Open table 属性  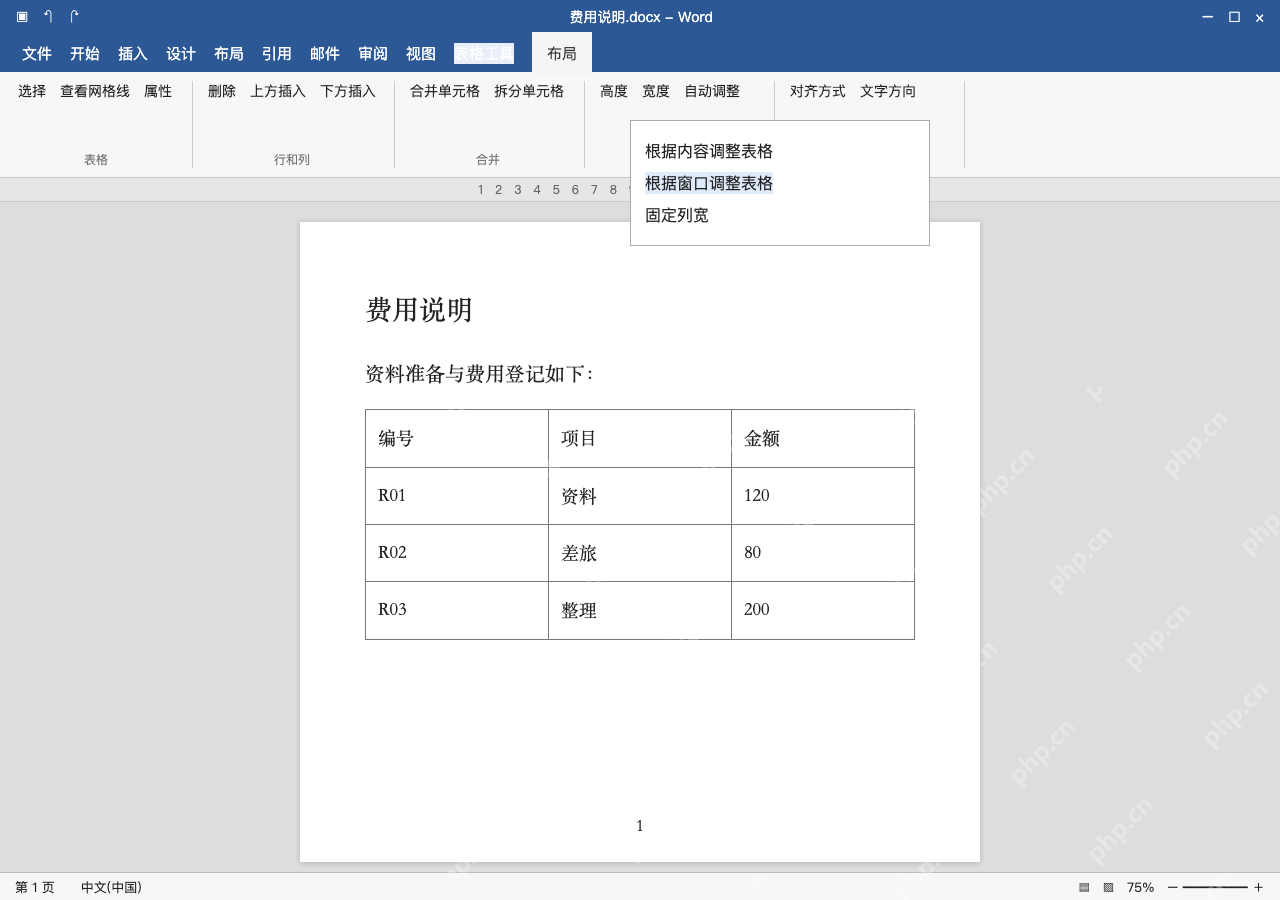pyautogui.click(x=158, y=91)
